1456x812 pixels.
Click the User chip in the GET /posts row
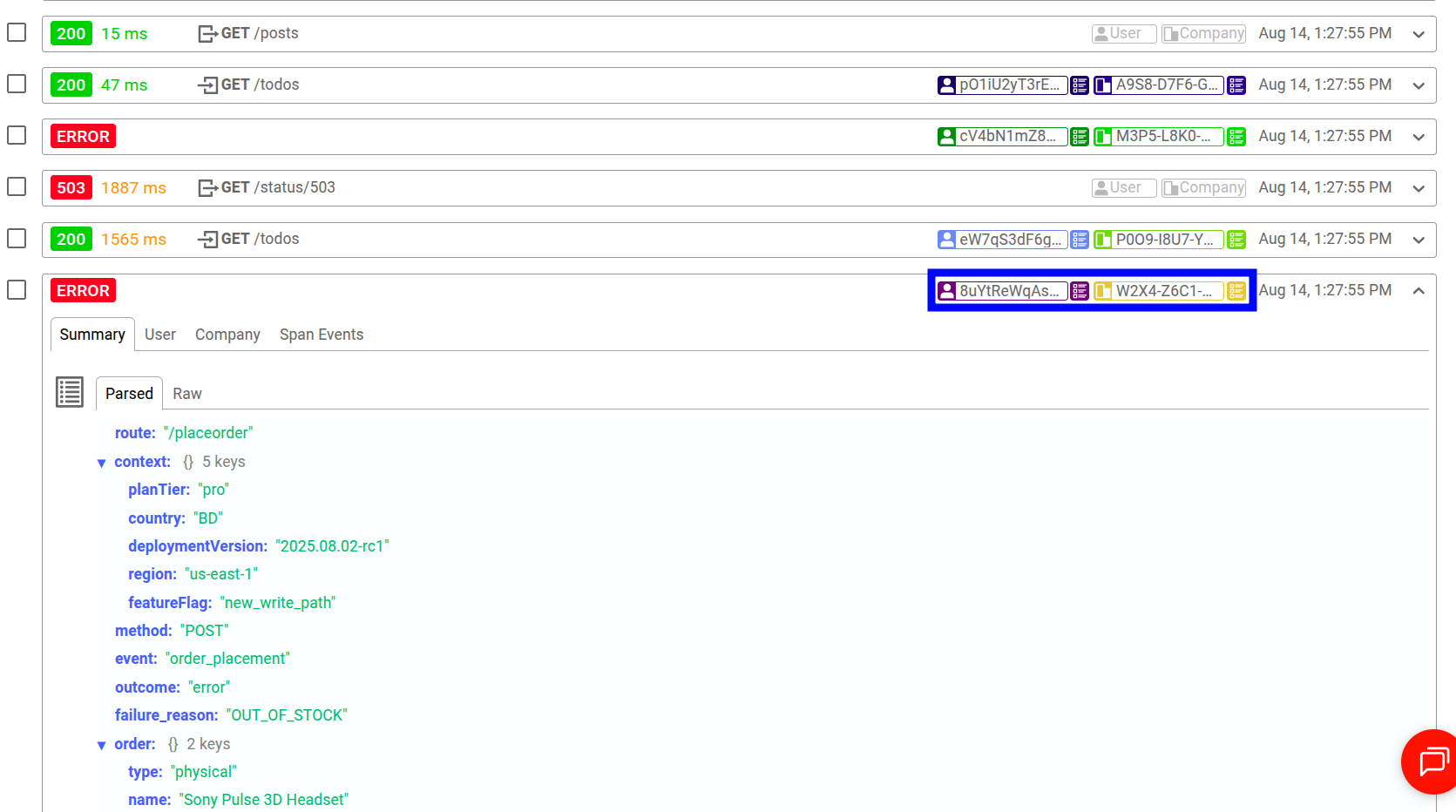[1122, 33]
